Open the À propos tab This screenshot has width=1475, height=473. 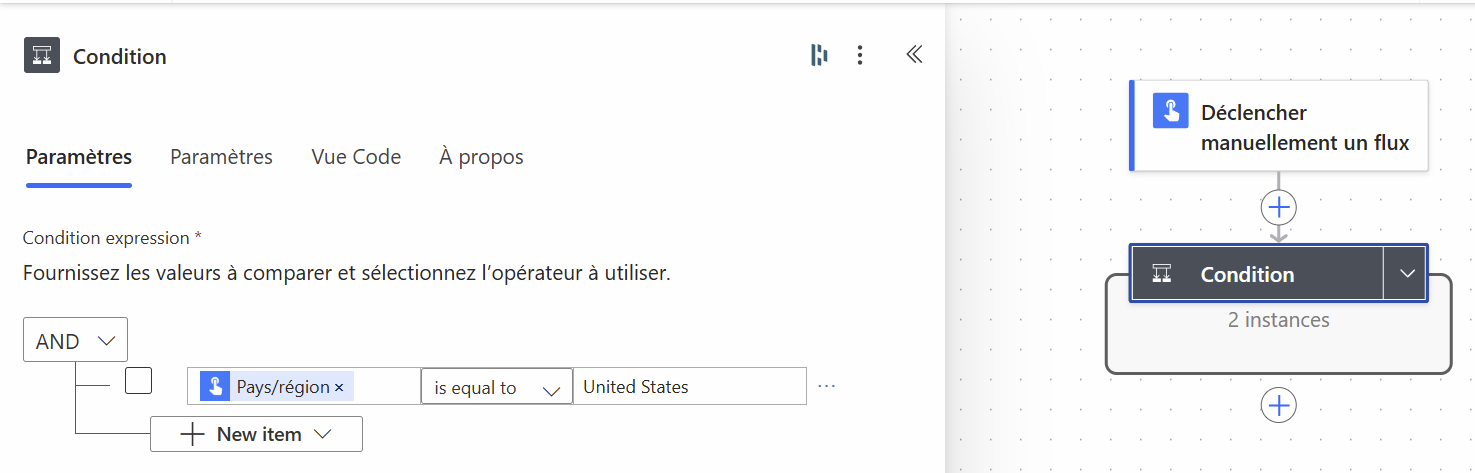[x=481, y=157]
